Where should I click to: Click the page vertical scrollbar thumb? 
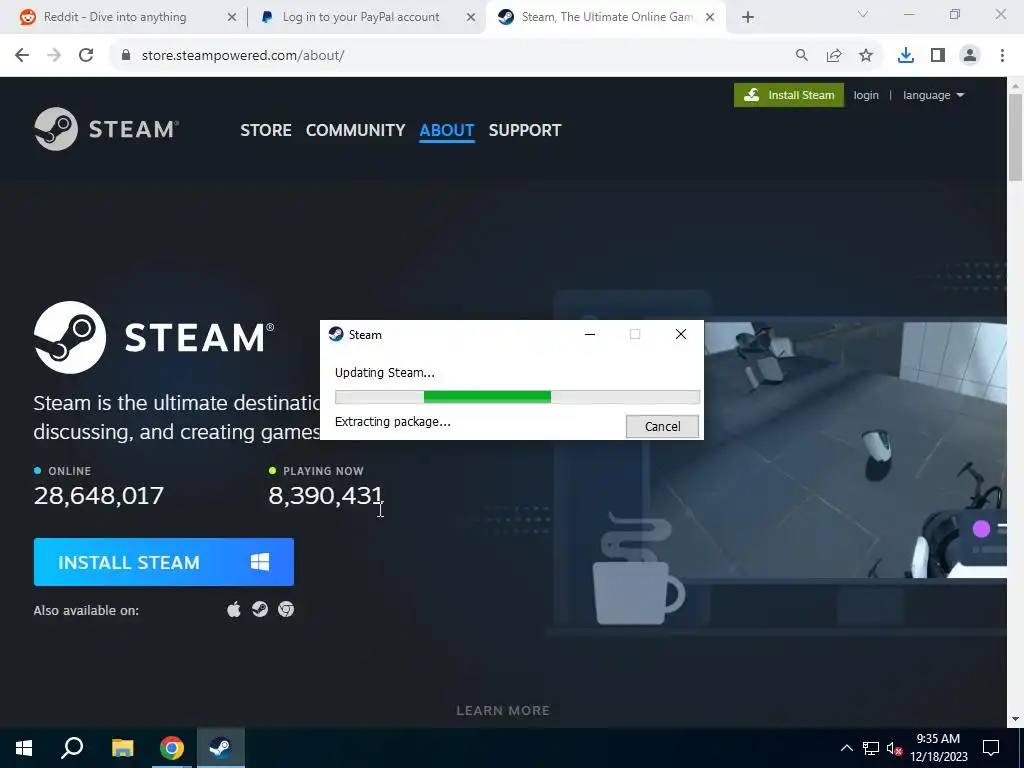tap(1016, 137)
